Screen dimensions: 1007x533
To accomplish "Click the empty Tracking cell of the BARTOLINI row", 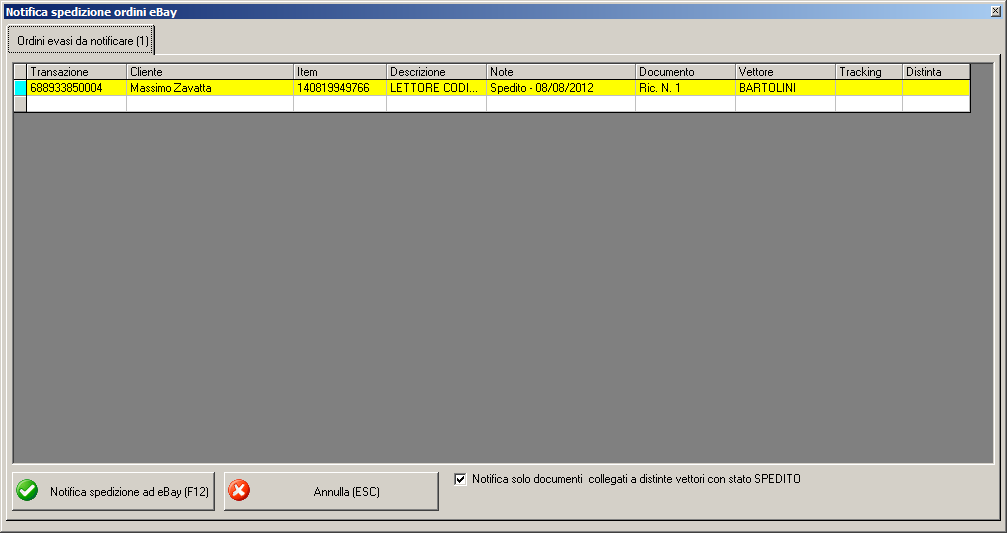I will pyautogui.click(x=869, y=88).
